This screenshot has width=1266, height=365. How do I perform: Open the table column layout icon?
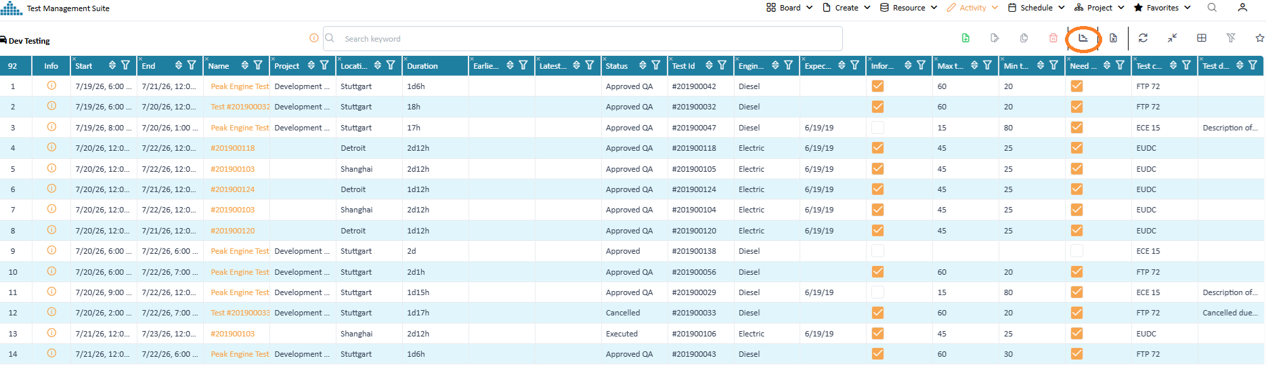(1202, 38)
